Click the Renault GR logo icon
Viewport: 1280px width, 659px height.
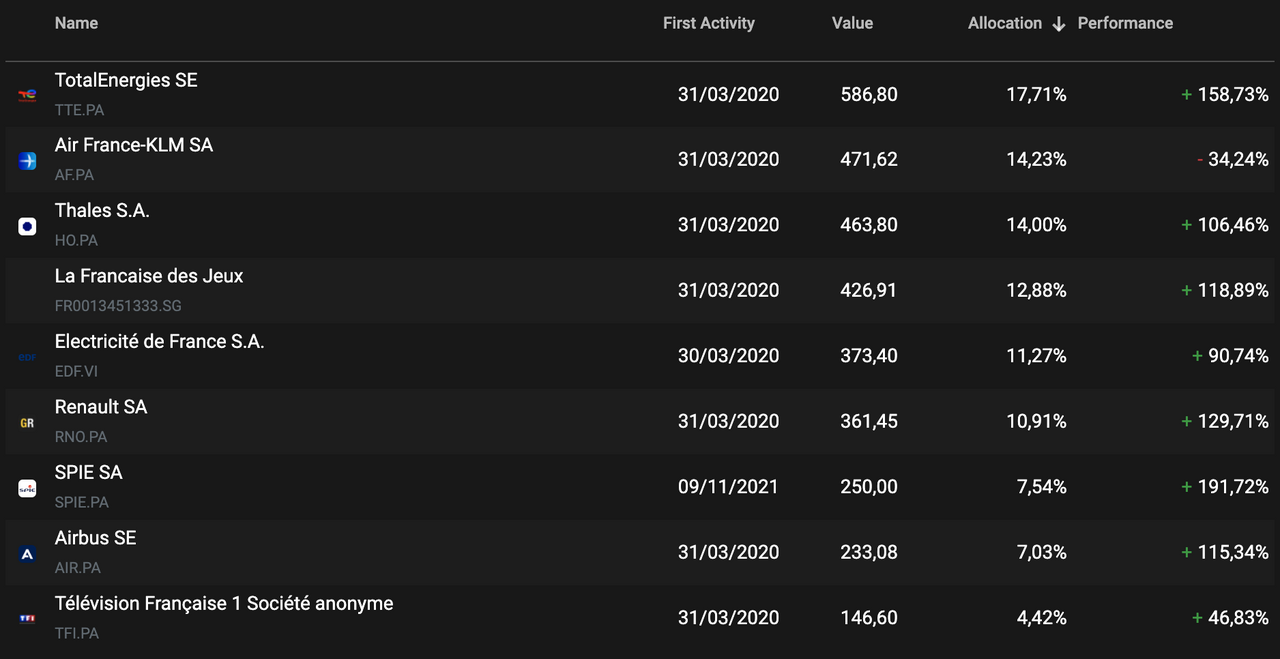(x=27, y=423)
